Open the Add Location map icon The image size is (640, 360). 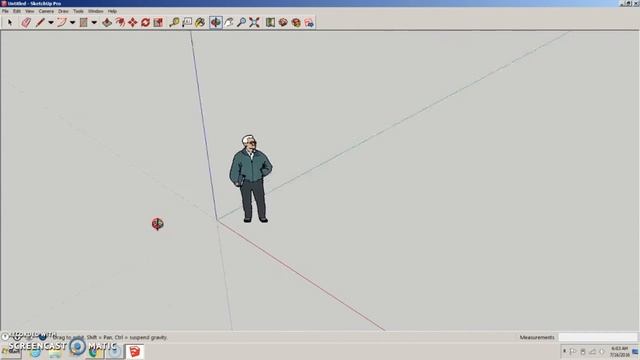[x=270, y=22]
